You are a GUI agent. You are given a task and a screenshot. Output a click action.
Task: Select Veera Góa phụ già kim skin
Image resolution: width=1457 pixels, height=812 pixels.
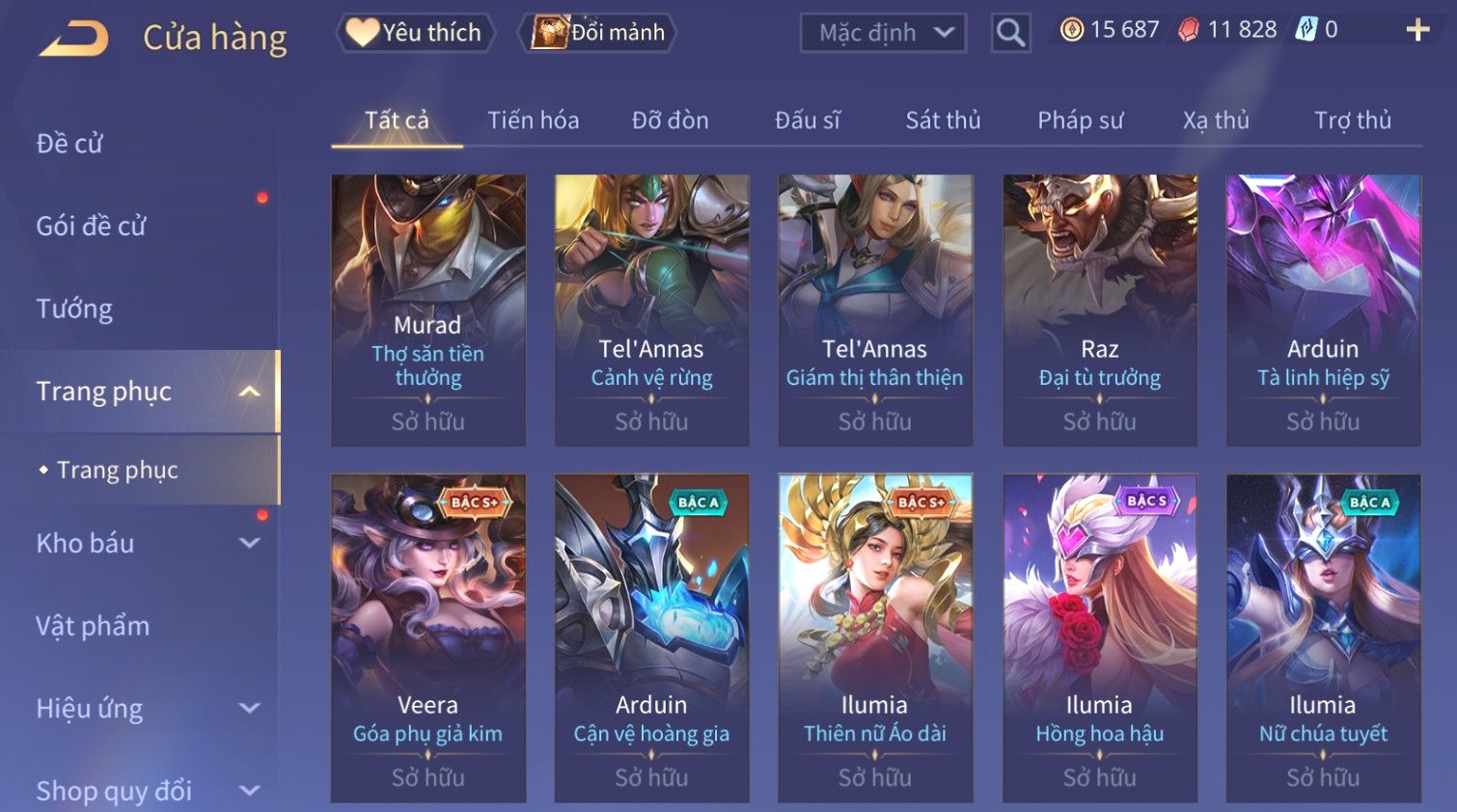click(428, 637)
